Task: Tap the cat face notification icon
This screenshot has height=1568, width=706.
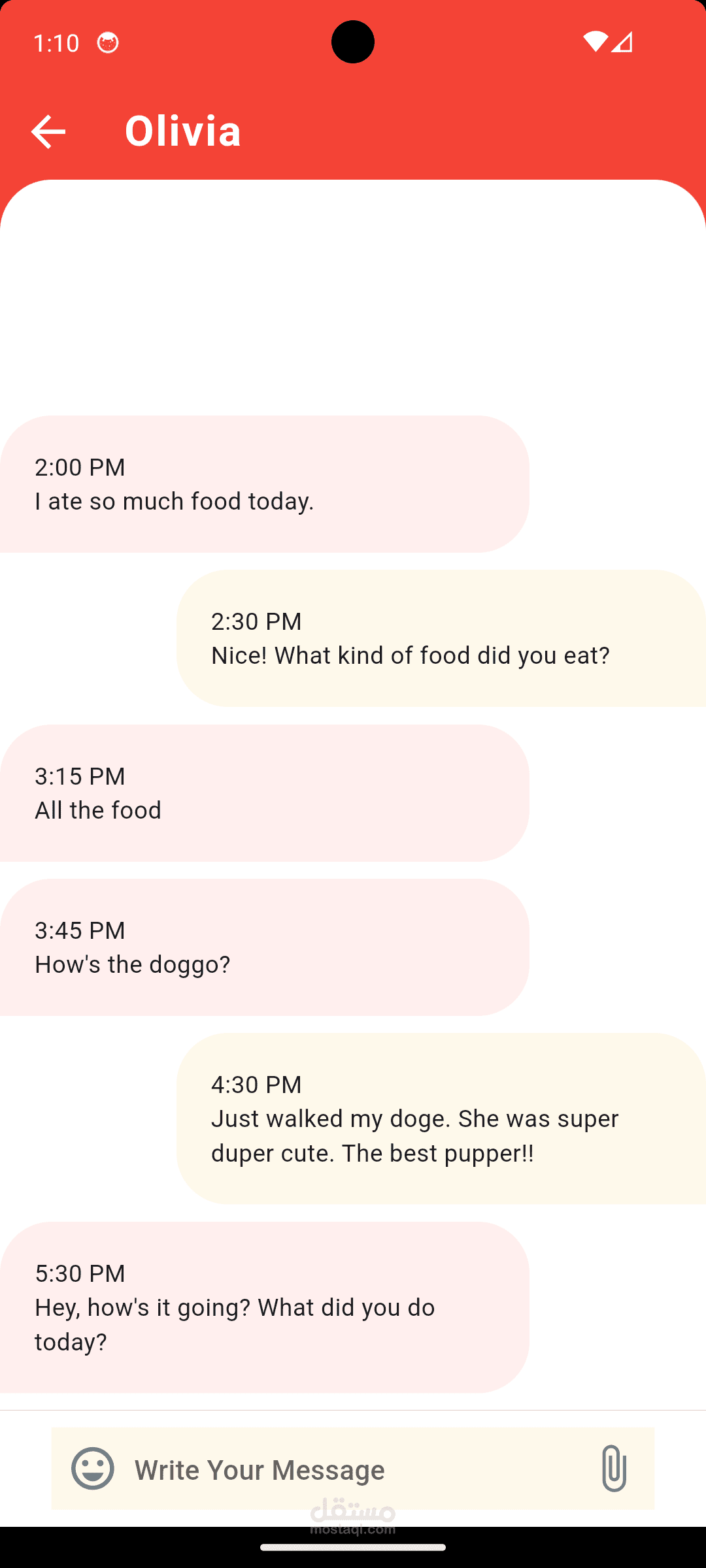Action: tap(108, 43)
